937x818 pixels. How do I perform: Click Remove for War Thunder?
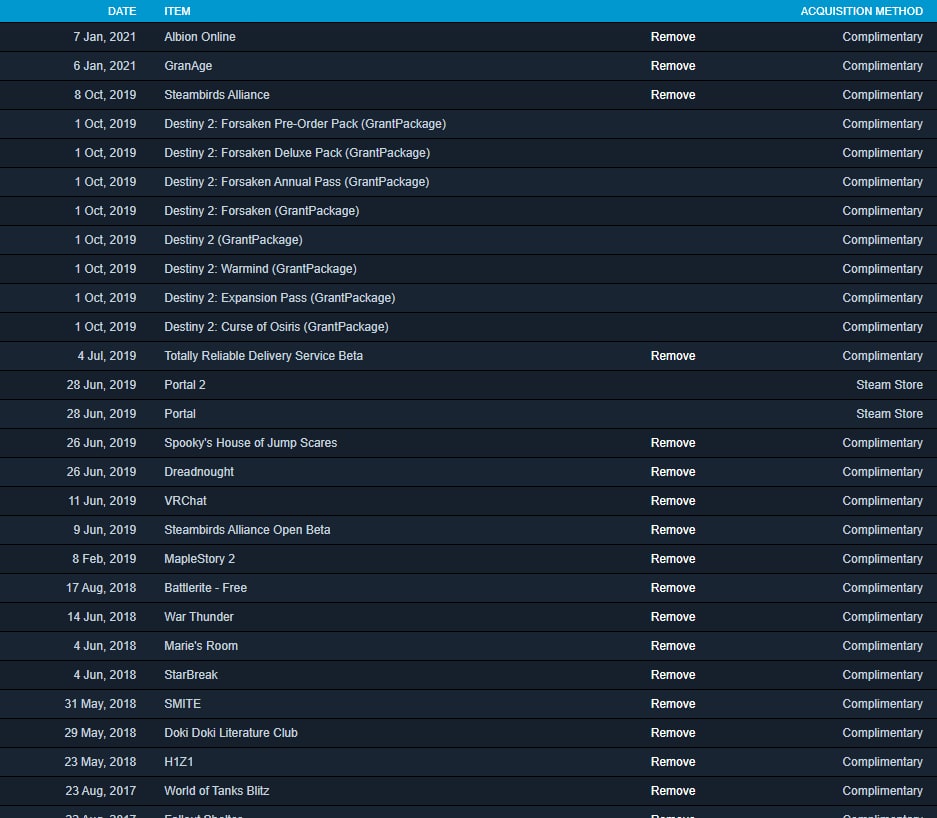point(673,617)
